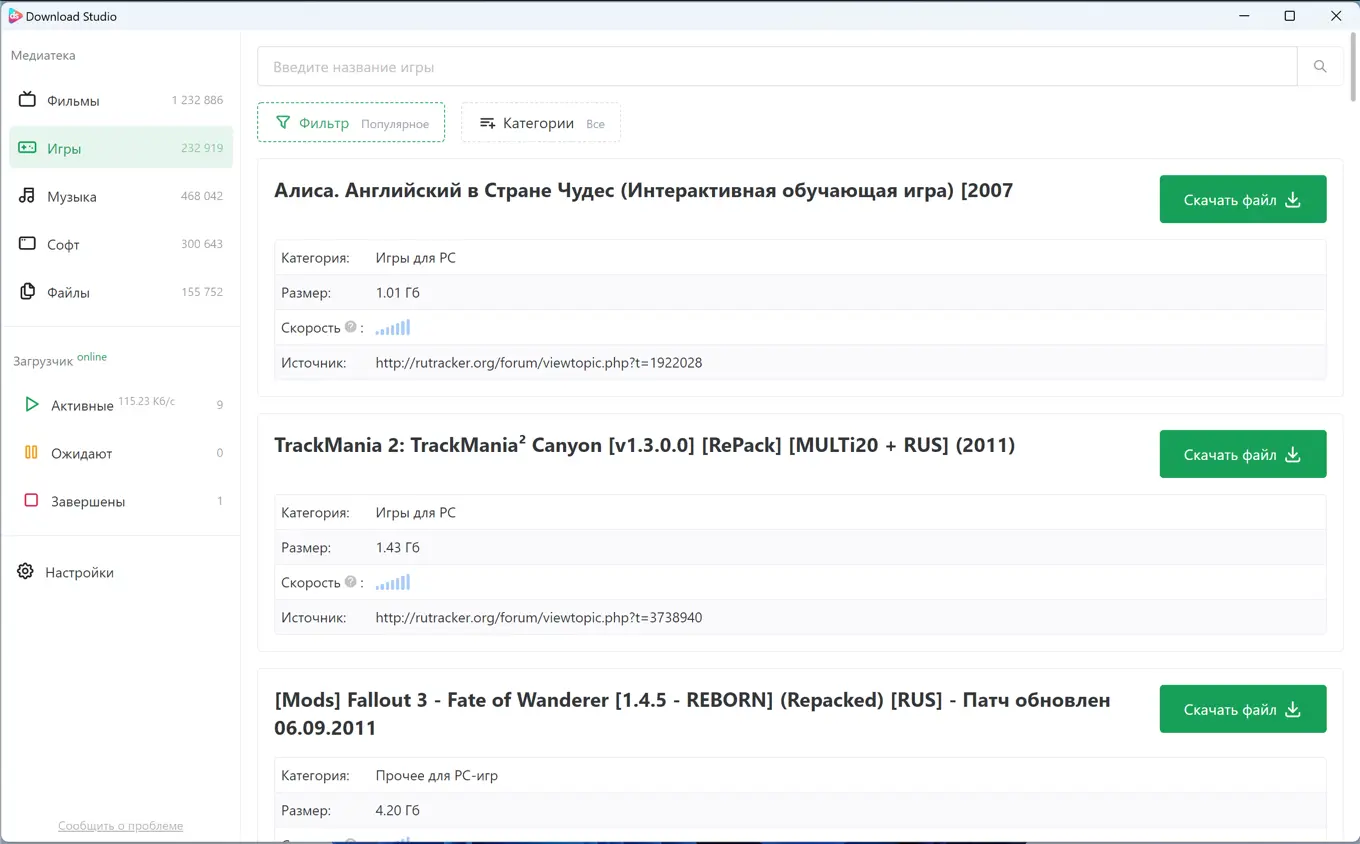Screen dimensions: 1360x844
Task: Click the Игры для PC value in Алиса entry
Action: (415, 258)
